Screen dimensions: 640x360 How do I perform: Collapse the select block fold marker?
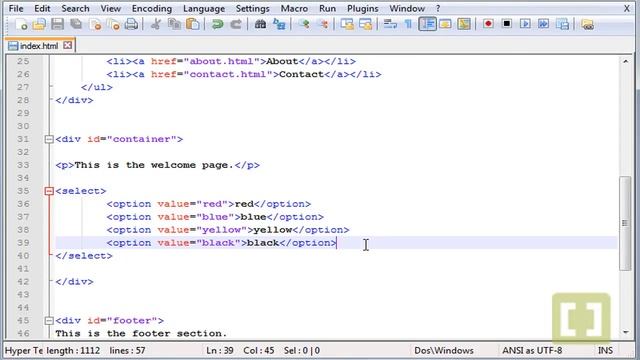(49, 191)
